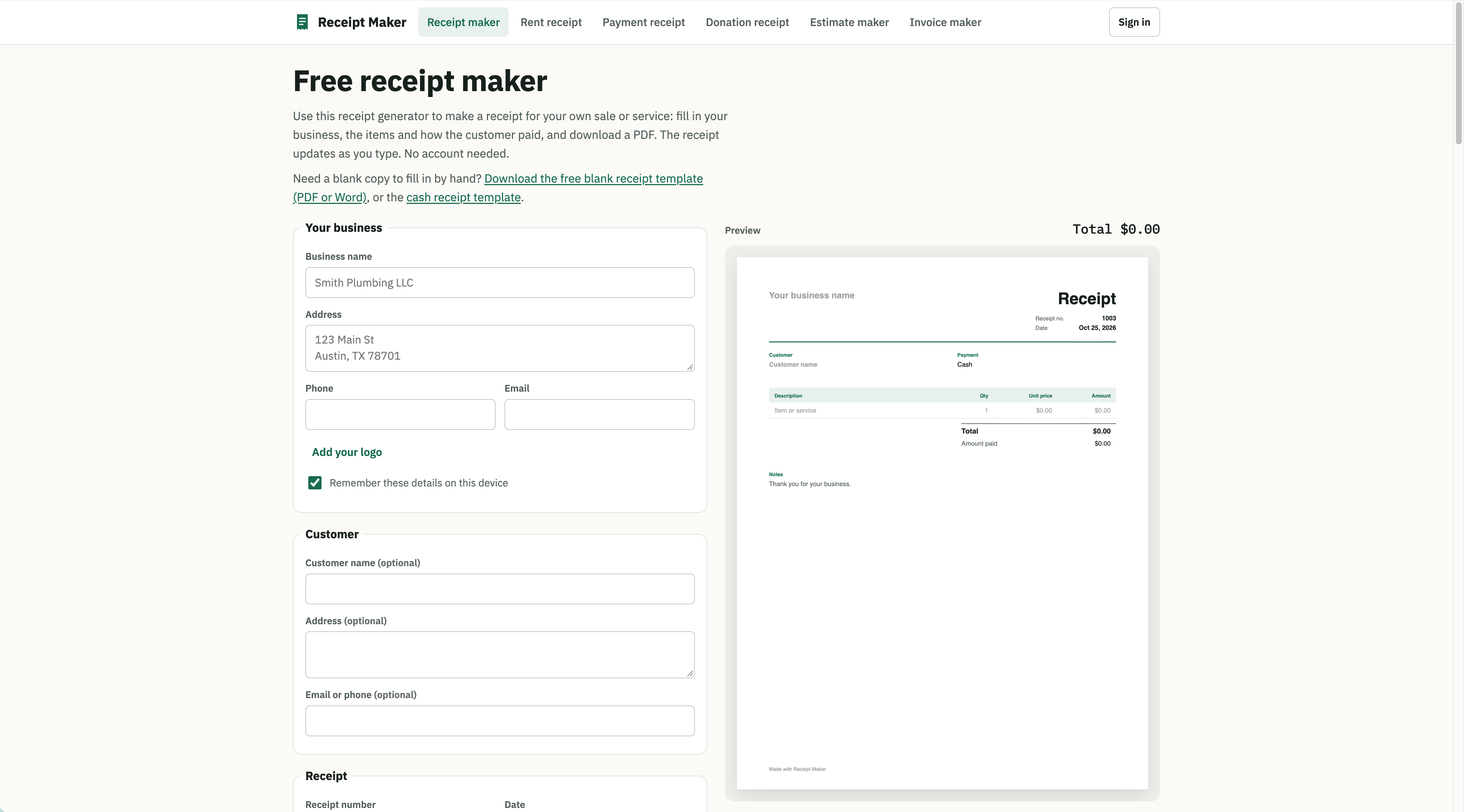Click the Customer name input field

click(x=499, y=589)
